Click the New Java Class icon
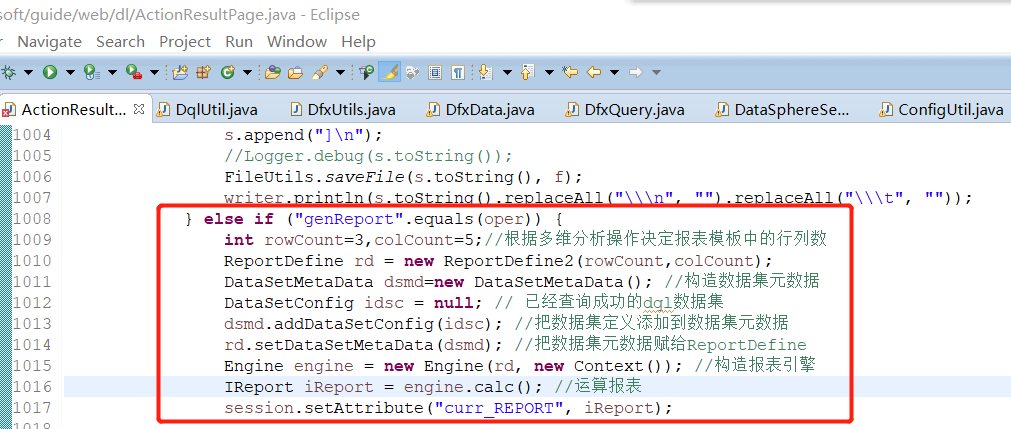 [227, 72]
